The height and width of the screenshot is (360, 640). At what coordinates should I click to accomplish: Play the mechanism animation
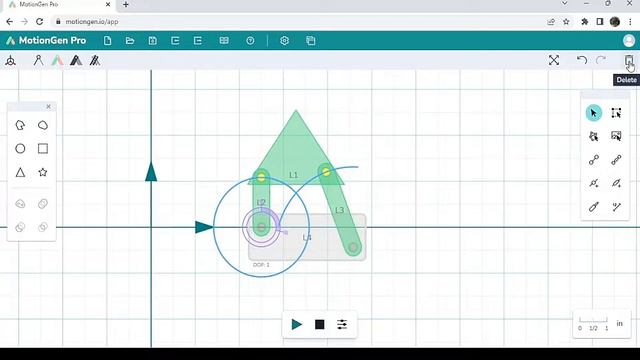[297, 324]
